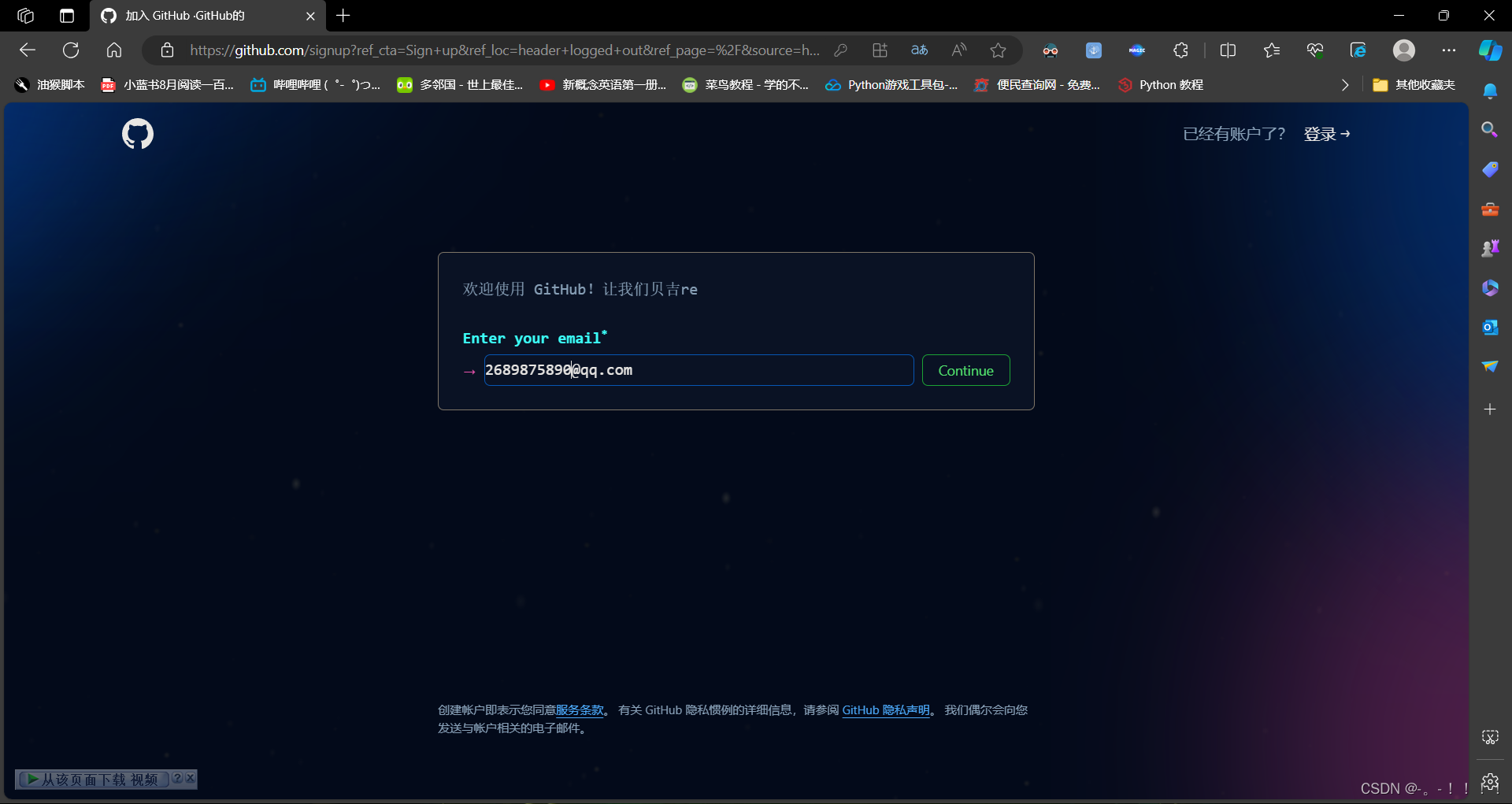Open the 新概念英语第一册 bookmark
This screenshot has height=804, width=1512.
tap(602, 85)
